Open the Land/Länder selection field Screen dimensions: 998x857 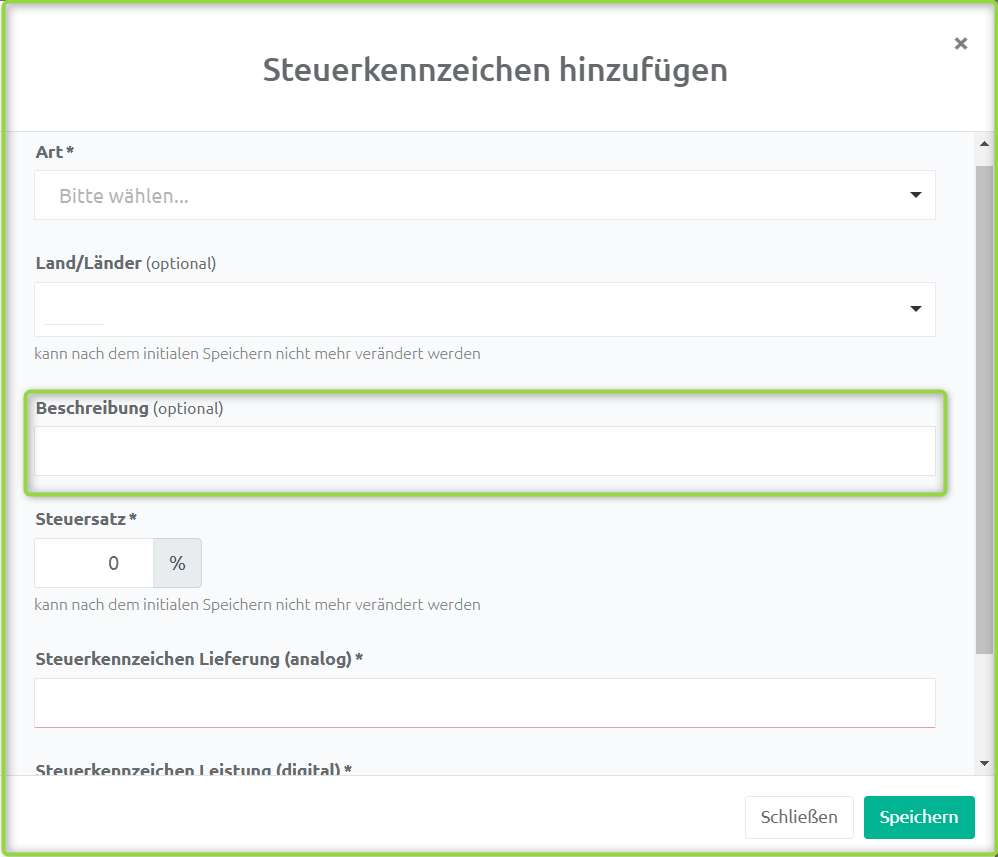pos(470,309)
